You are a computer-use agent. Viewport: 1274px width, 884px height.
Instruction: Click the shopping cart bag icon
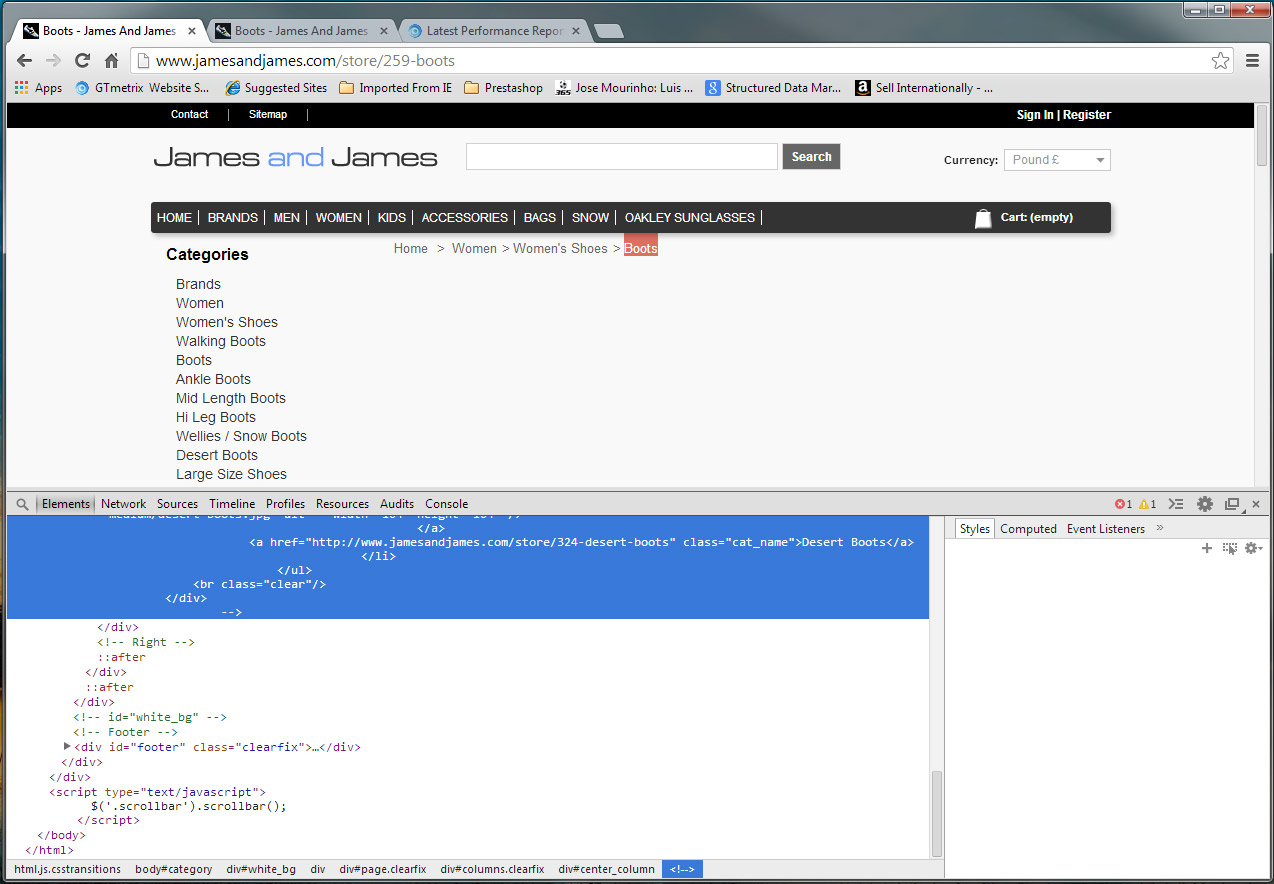983,218
